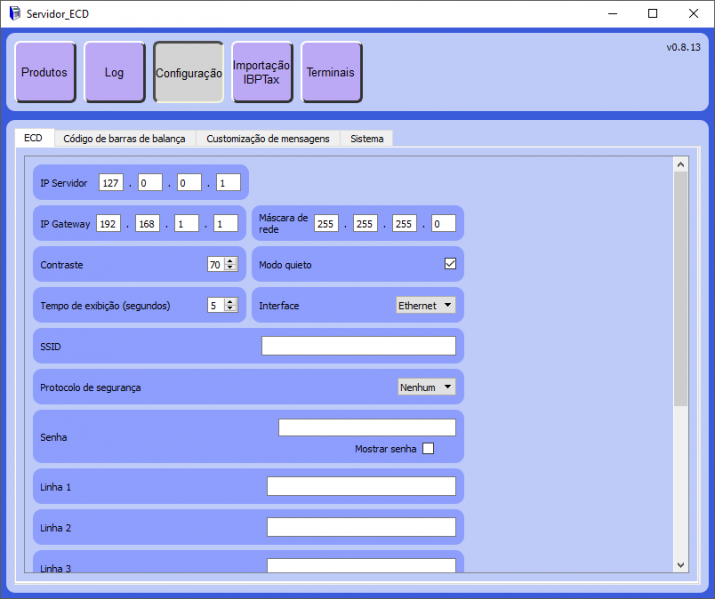Click Máscara de rede last octet 0

[x=443, y=223]
